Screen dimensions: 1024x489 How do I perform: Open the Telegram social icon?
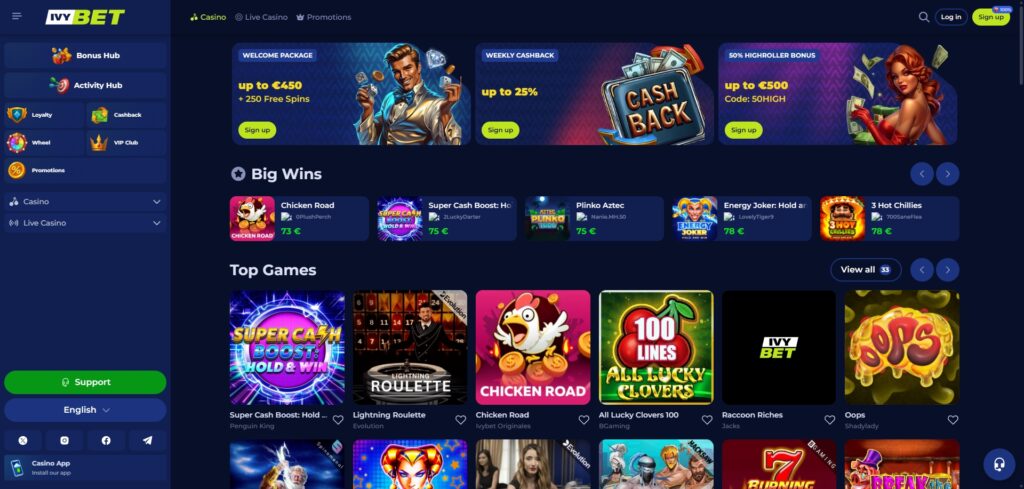(x=148, y=441)
